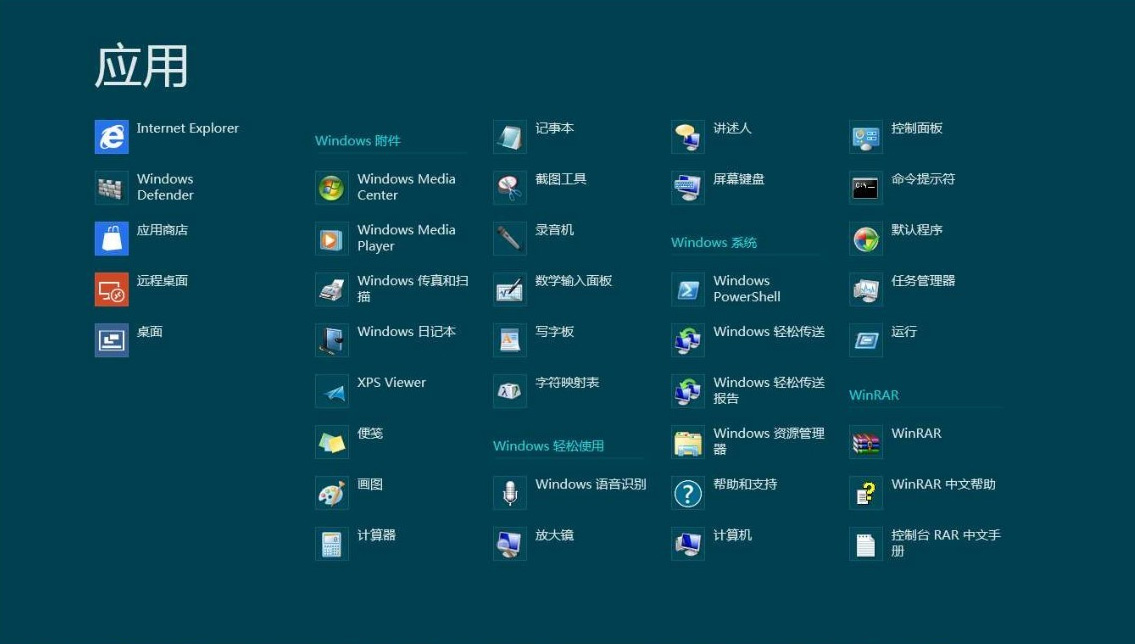Launch the WinRAR app with stacked-books icon

866,442
